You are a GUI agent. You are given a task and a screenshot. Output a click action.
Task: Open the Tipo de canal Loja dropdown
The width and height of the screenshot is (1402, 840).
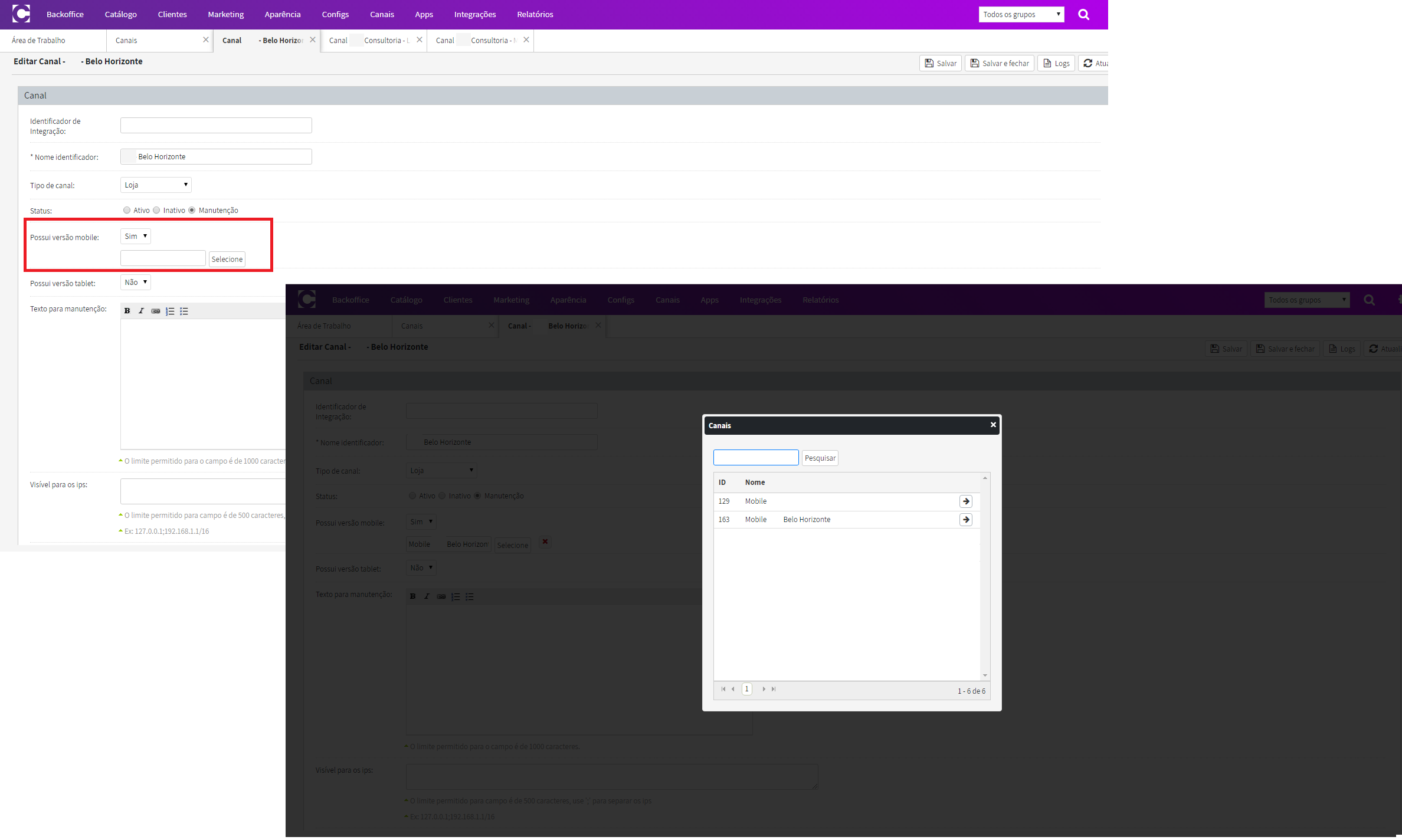pos(156,185)
